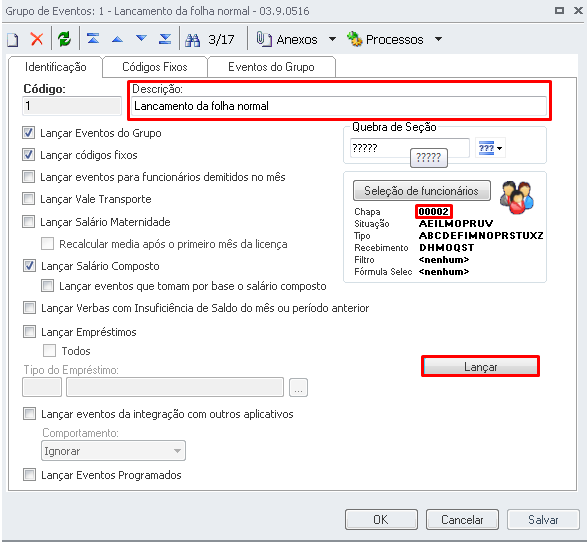Screen dimensions: 587x542
Task: Uncheck Lançar códigos fixos
Action: [x=28, y=155]
